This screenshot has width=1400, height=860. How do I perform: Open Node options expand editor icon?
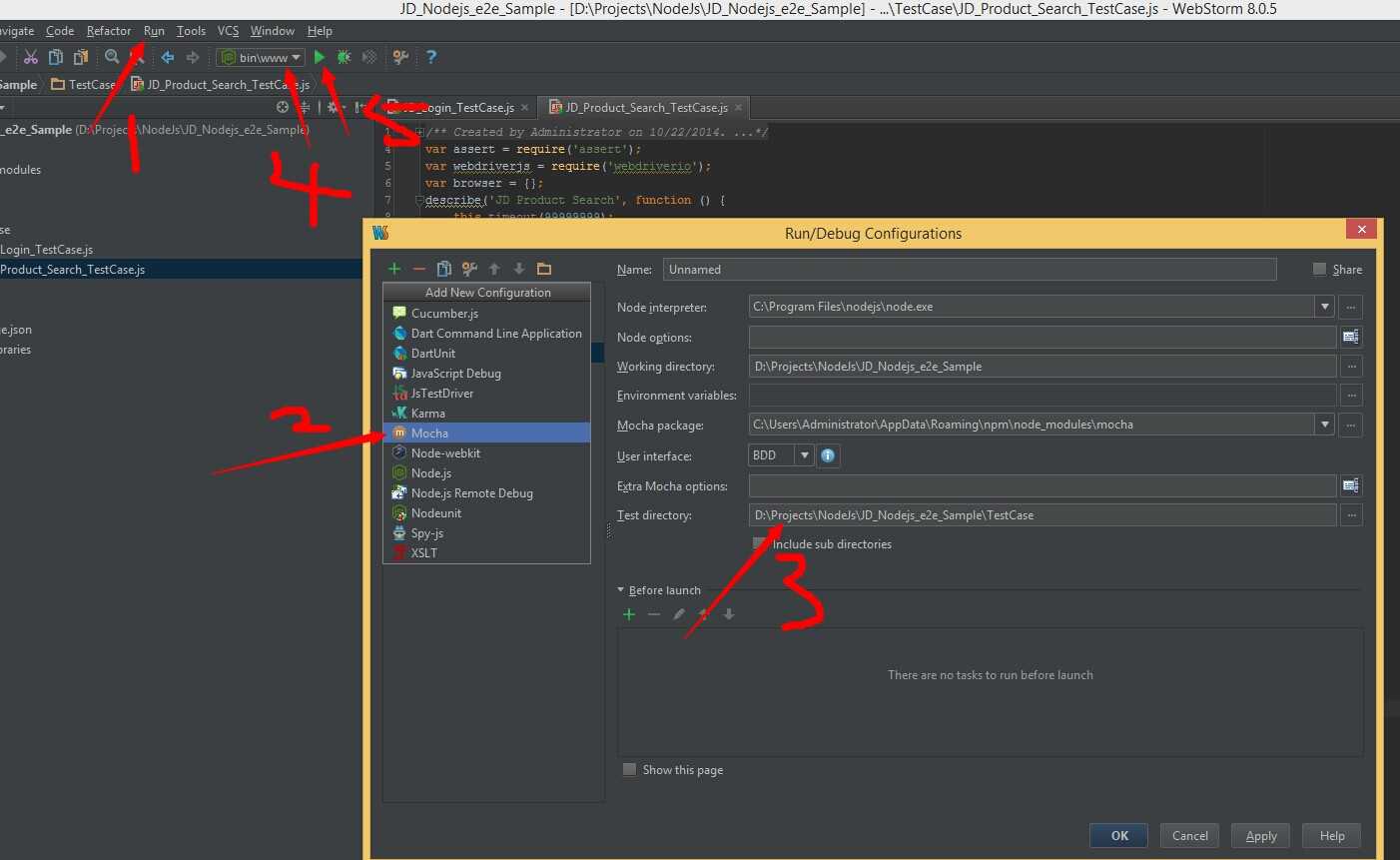1351,338
